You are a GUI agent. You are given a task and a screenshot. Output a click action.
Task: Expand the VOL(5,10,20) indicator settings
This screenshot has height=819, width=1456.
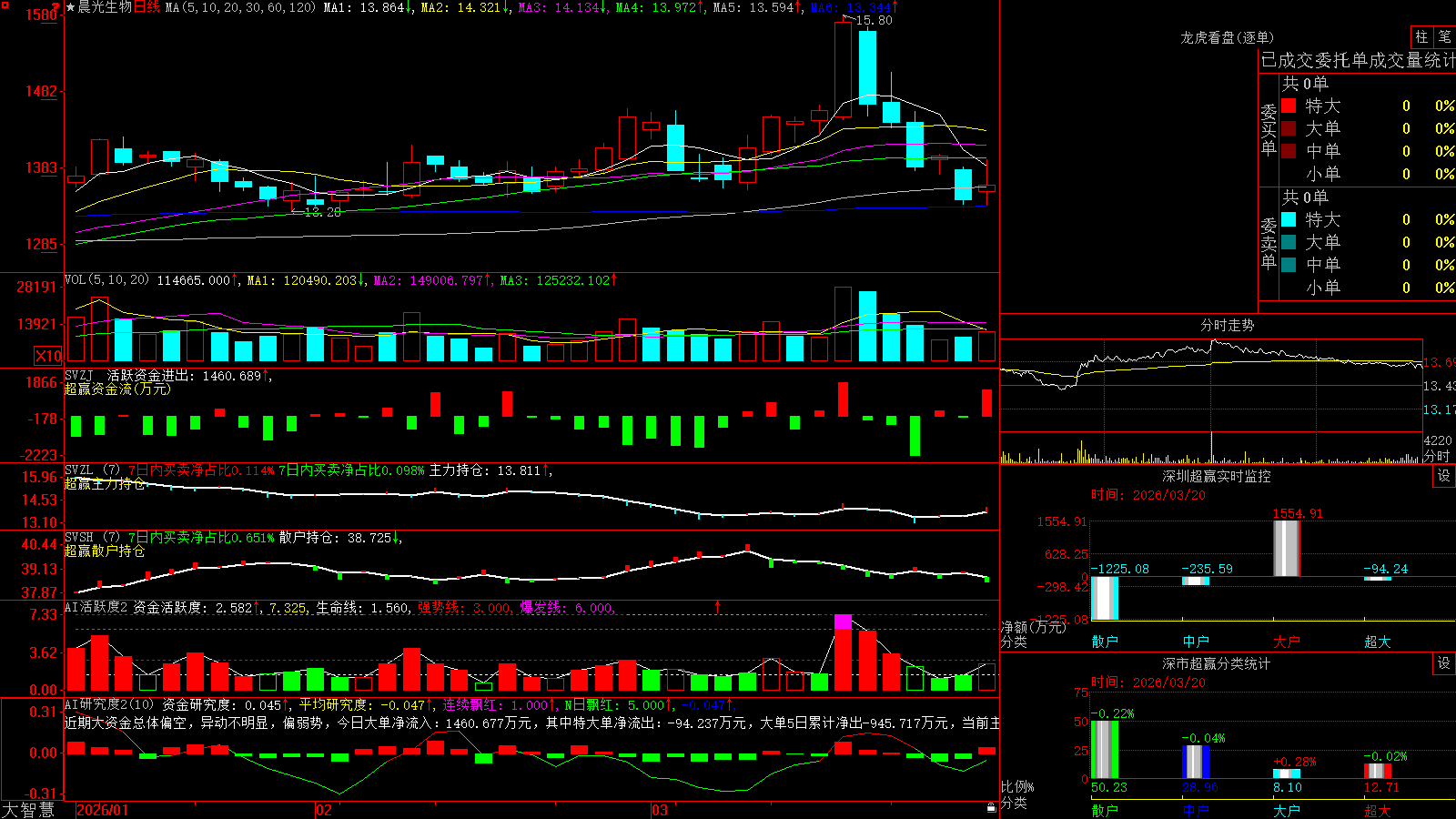click(x=106, y=279)
